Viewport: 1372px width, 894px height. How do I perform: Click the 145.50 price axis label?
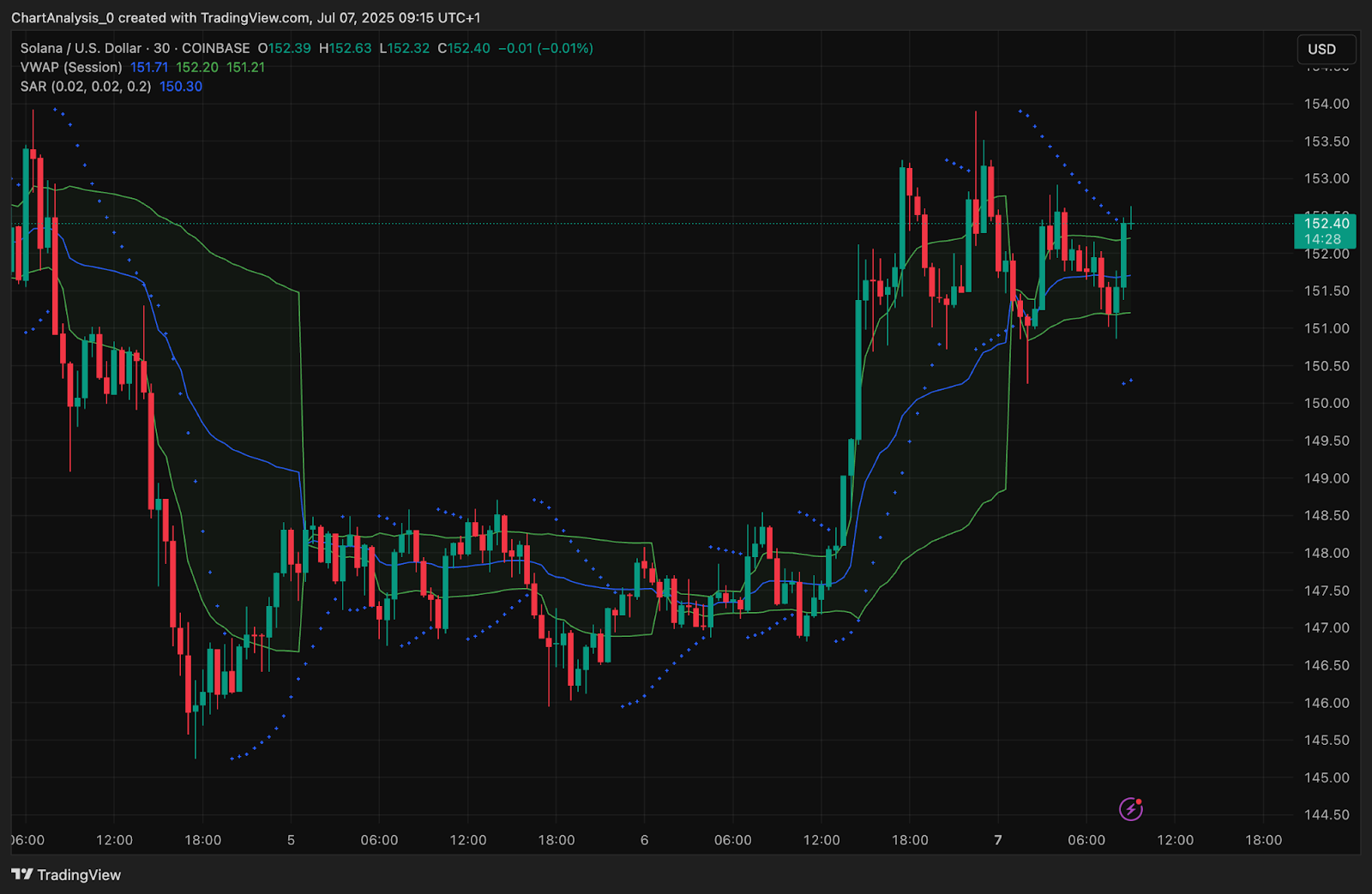1327,740
